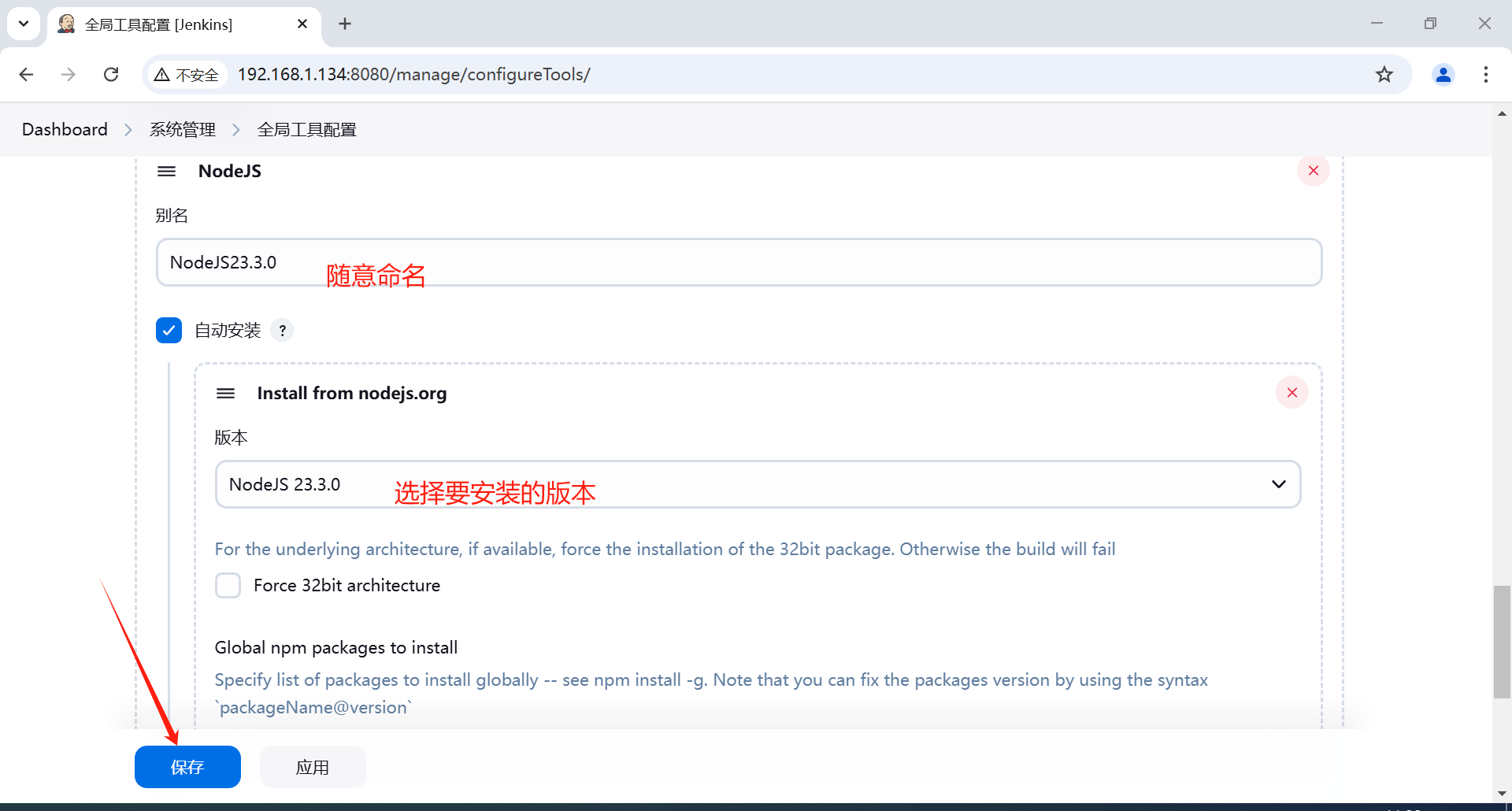Click the vertical scrollbar thumb
The image size is (1512, 811).
(x=1502, y=642)
